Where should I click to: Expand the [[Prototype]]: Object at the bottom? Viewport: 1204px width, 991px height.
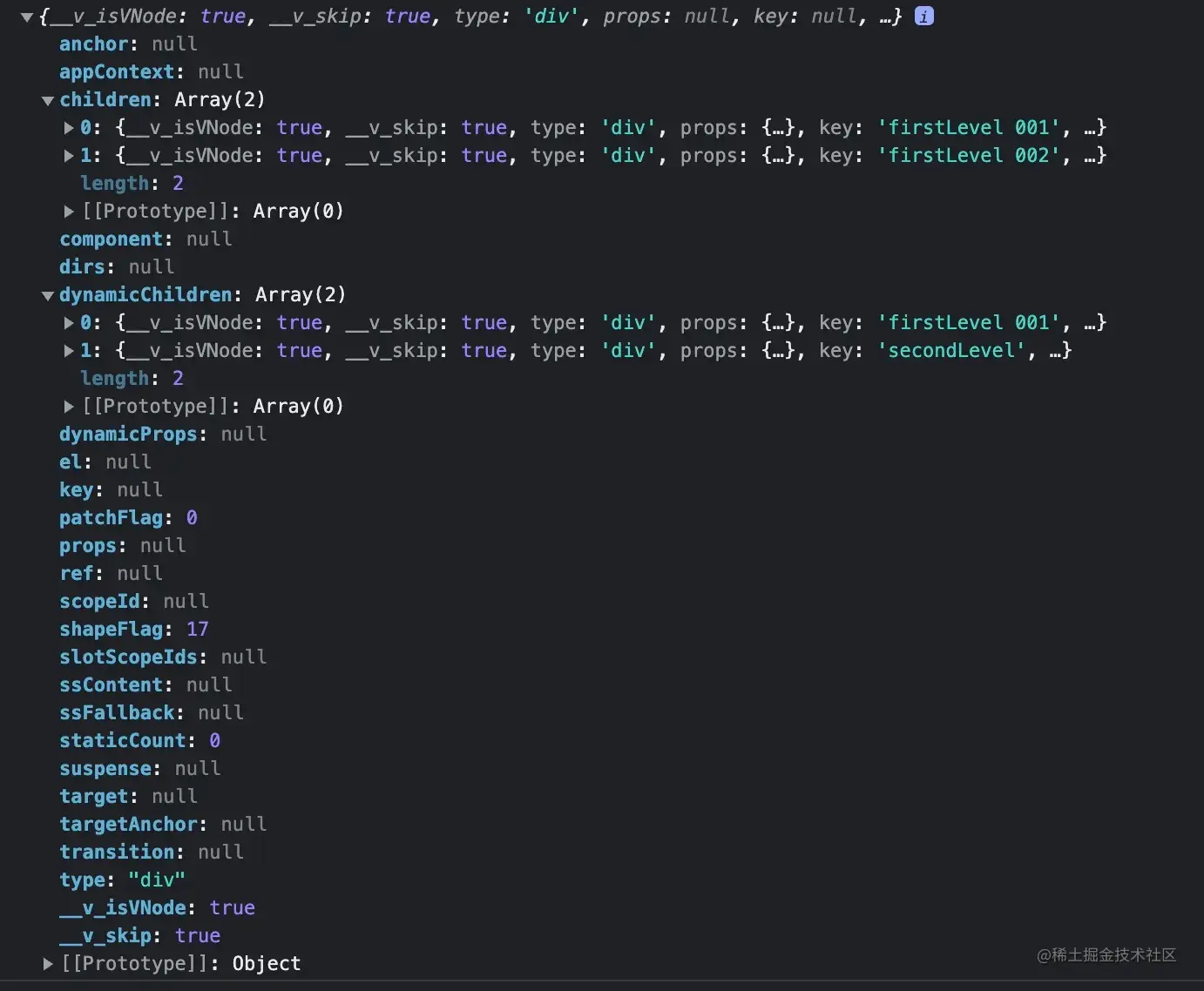pyautogui.click(x=48, y=963)
